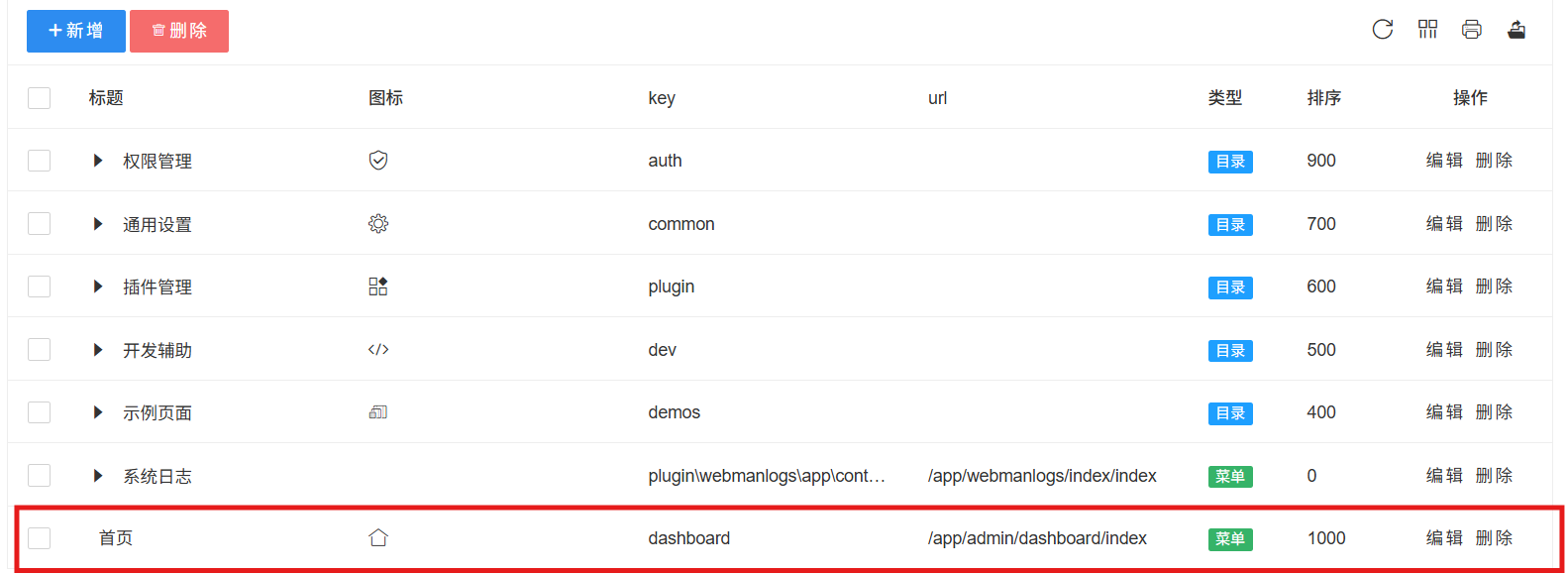
Task: Click the home icon in dashboard row
Action: (378, 538)
